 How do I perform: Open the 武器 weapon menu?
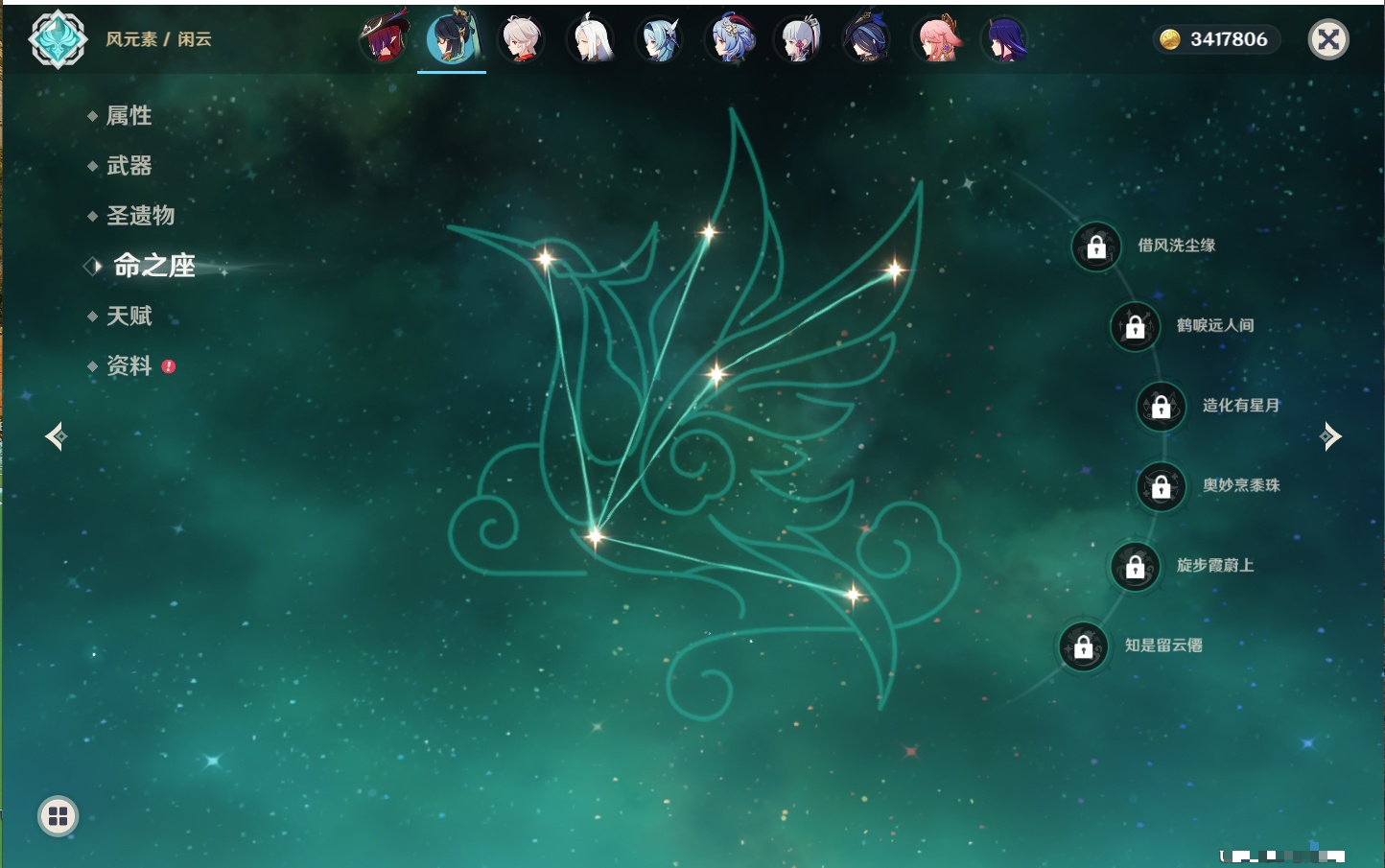tap(129, 166)
